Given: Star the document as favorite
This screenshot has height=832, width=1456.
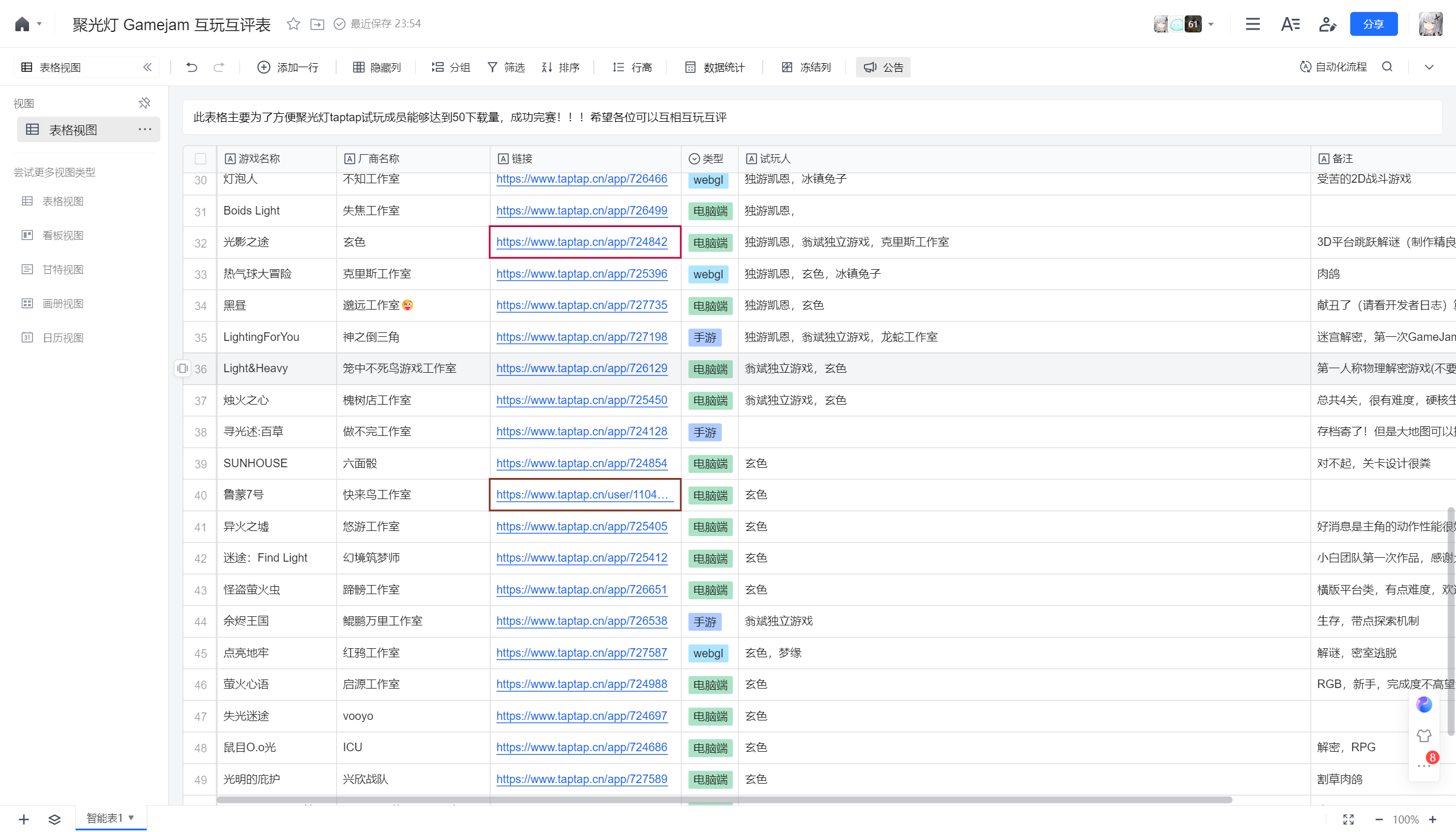Looking at the screenshot, I should pos(293,24).
